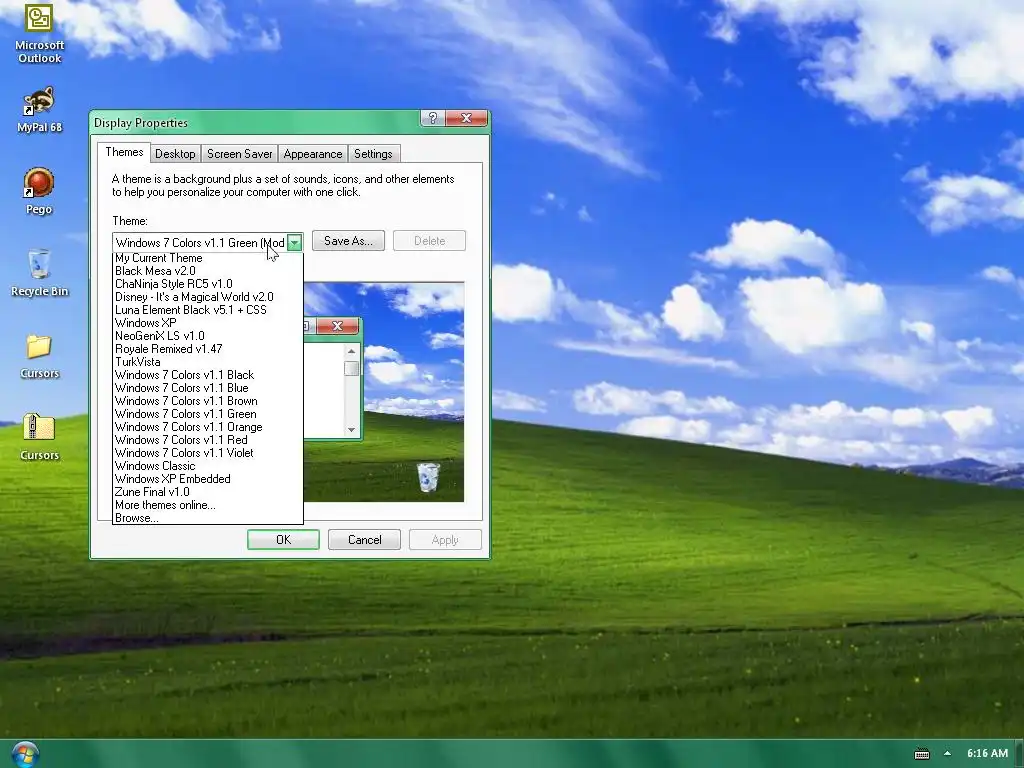
Task: Choose Windows 7 Colors v1.1 Red
Action: point(208,440)
